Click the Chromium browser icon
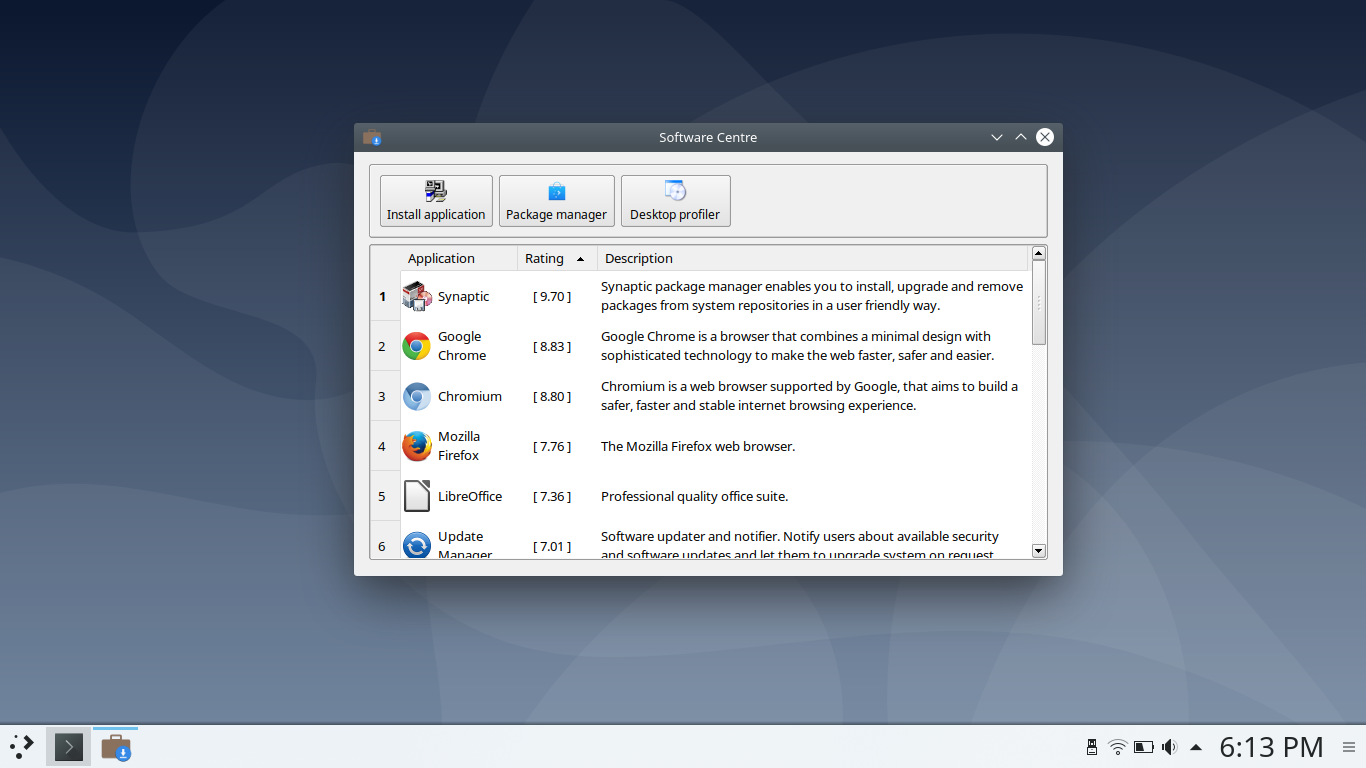The height and width of the screenshot is (768, 1366). tap(416, 396)
